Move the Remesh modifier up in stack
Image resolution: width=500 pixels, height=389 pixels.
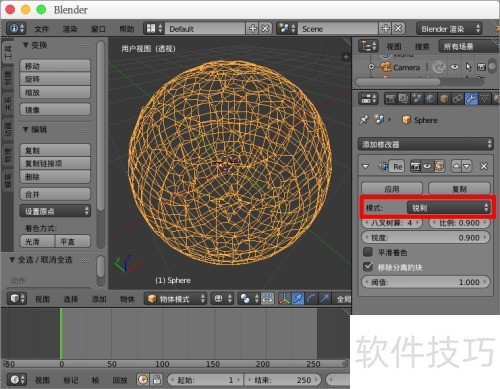456,166
